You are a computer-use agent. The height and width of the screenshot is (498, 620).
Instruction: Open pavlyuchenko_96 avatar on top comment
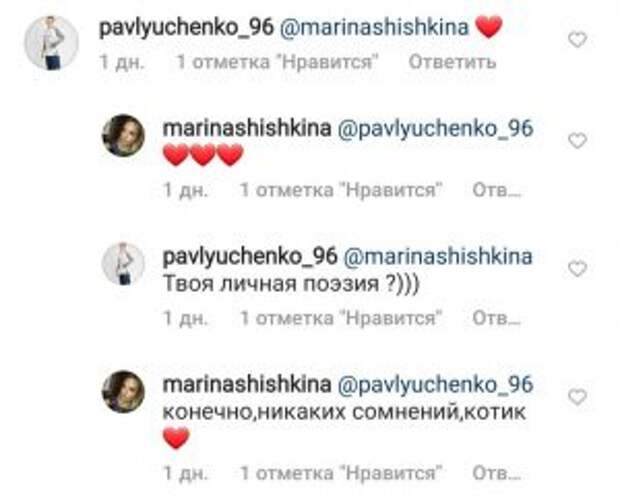[51, 43]
